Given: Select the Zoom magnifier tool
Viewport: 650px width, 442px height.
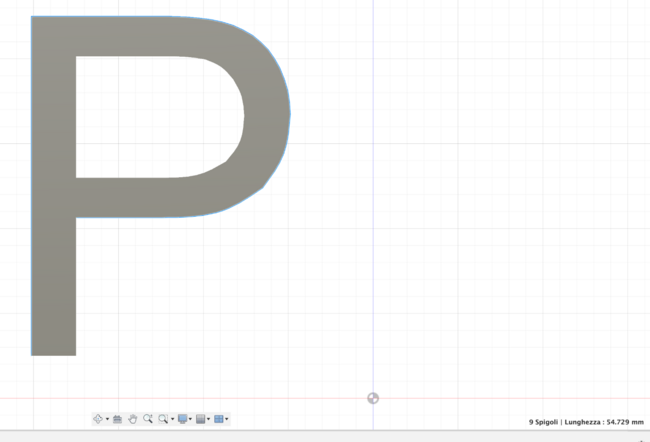Looking at the screenshot, I should pos(148,419).
